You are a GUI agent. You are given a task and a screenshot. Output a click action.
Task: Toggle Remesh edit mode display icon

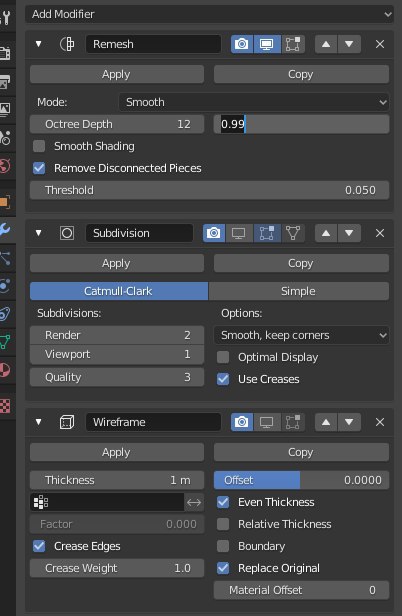point(293,44)
